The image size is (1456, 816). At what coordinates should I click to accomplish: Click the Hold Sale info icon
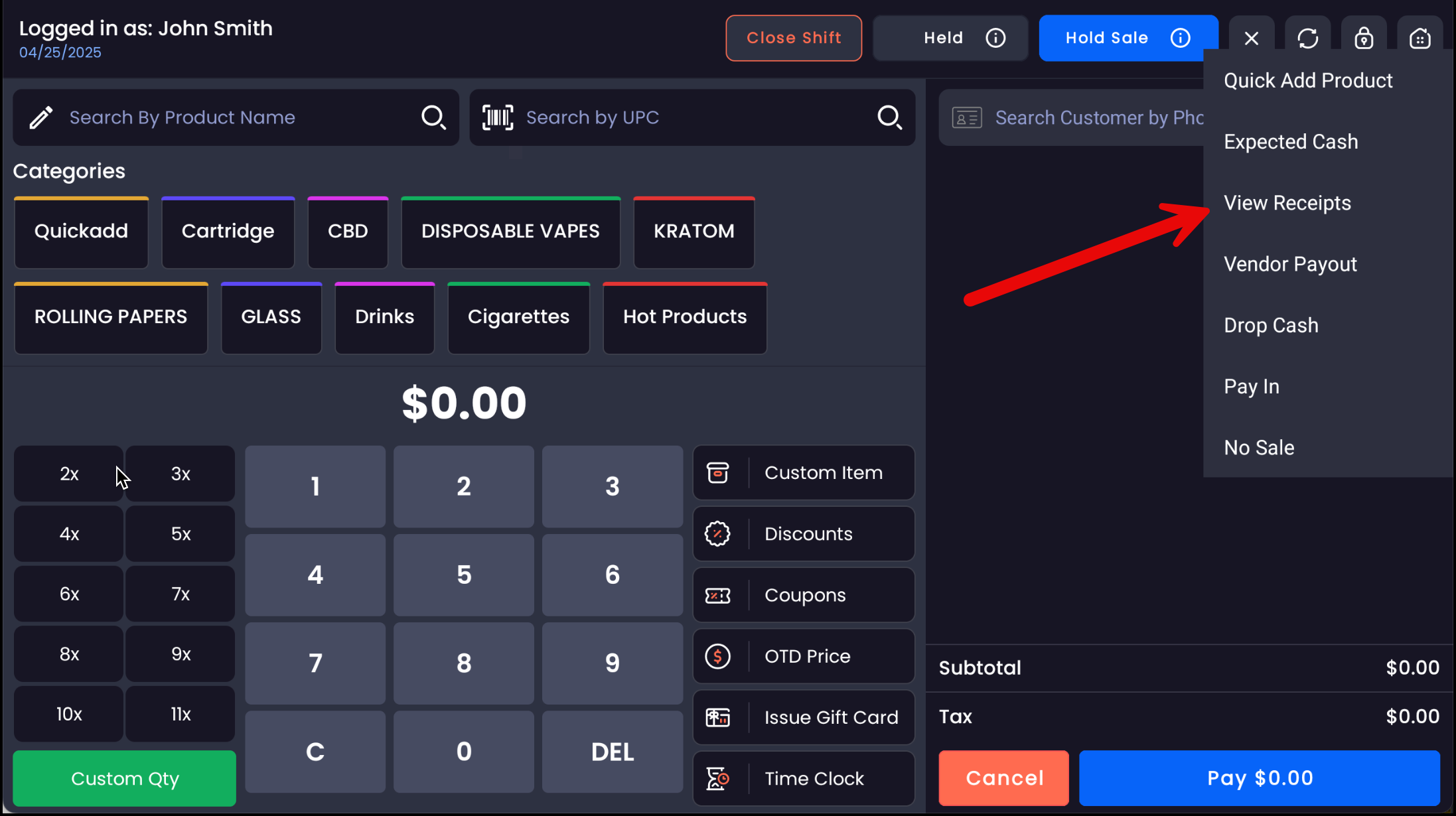pos(1180,38)
